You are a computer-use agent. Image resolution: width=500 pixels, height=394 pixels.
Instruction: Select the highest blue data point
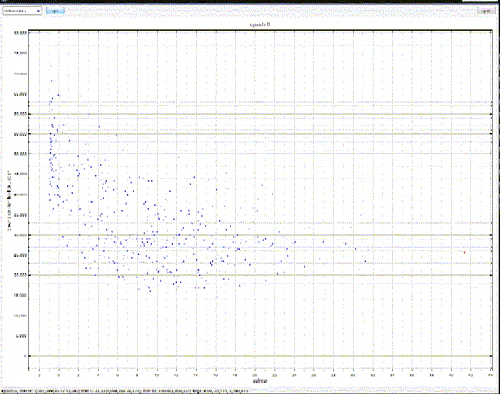click(51, 81)
